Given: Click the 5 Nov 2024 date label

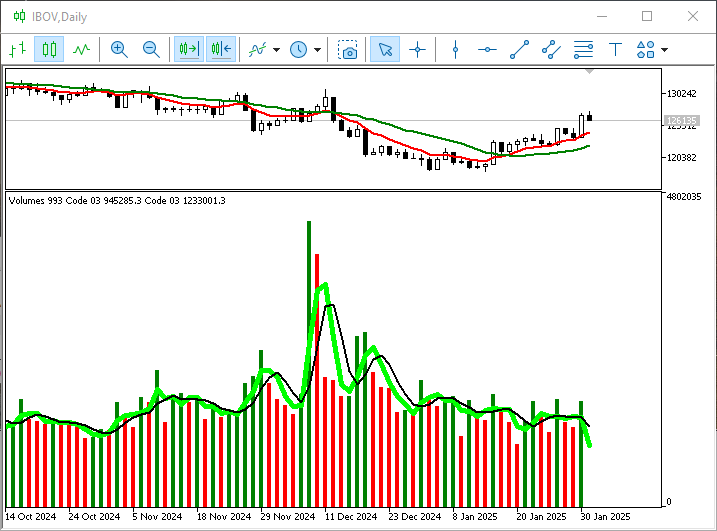Looking at the screenshot, I should 157,516.
